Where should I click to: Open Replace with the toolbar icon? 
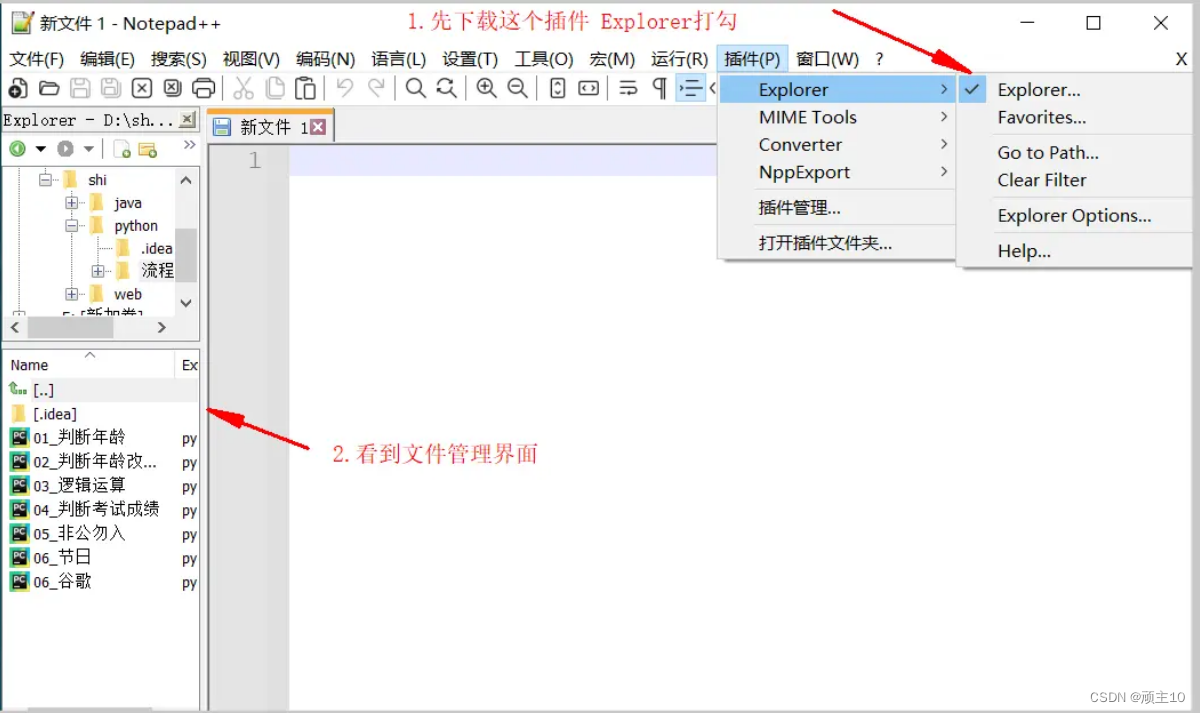click(447, 88)
